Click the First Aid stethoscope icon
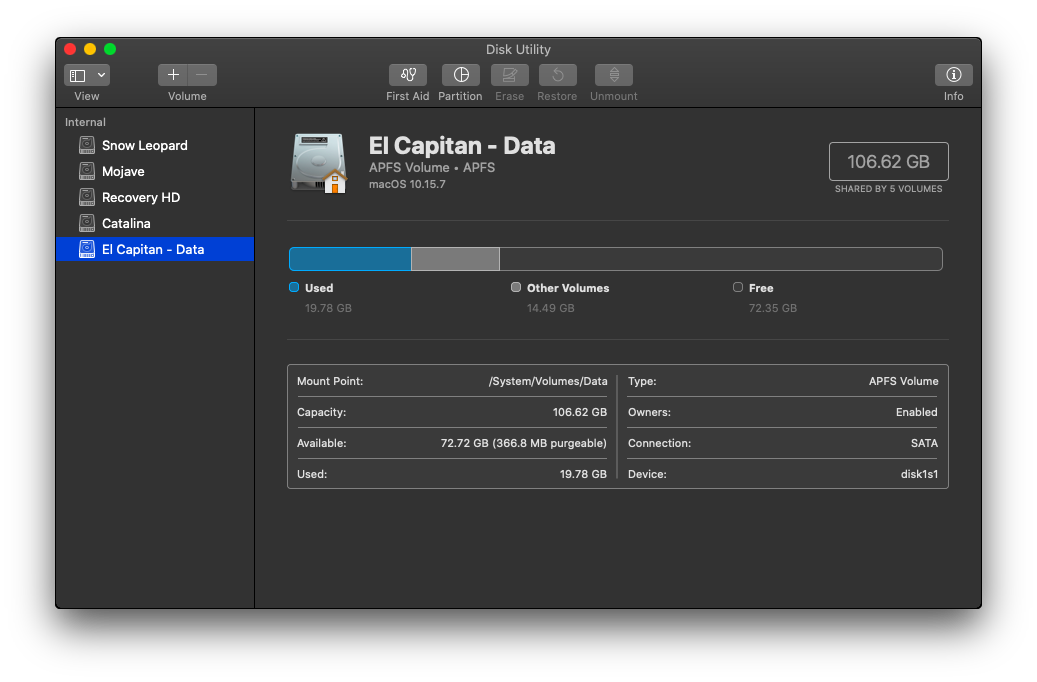The image size is (1037, 682). pyautogui.click(x=407, y=75)
